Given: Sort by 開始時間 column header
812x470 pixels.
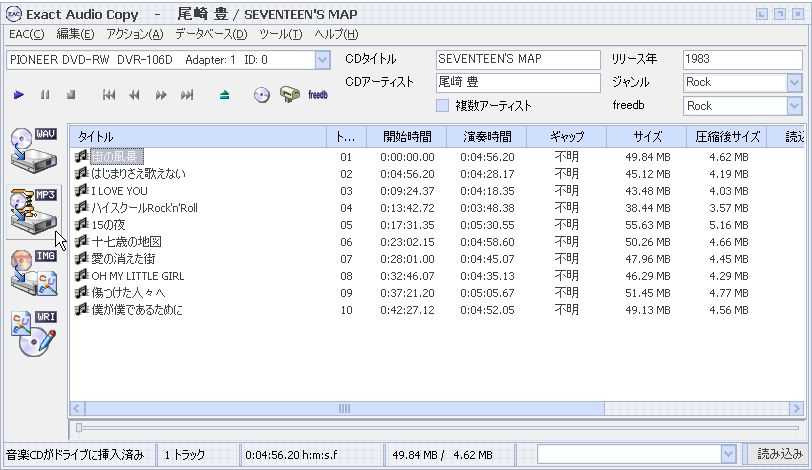Looking at the screenshot, I should (x=407, y=137).
